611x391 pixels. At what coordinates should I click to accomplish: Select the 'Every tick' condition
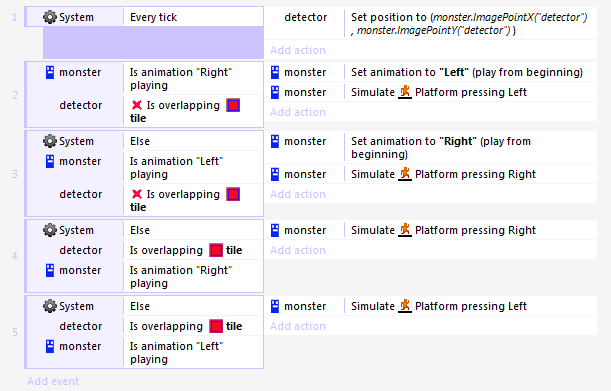click(x=193, y=17)
